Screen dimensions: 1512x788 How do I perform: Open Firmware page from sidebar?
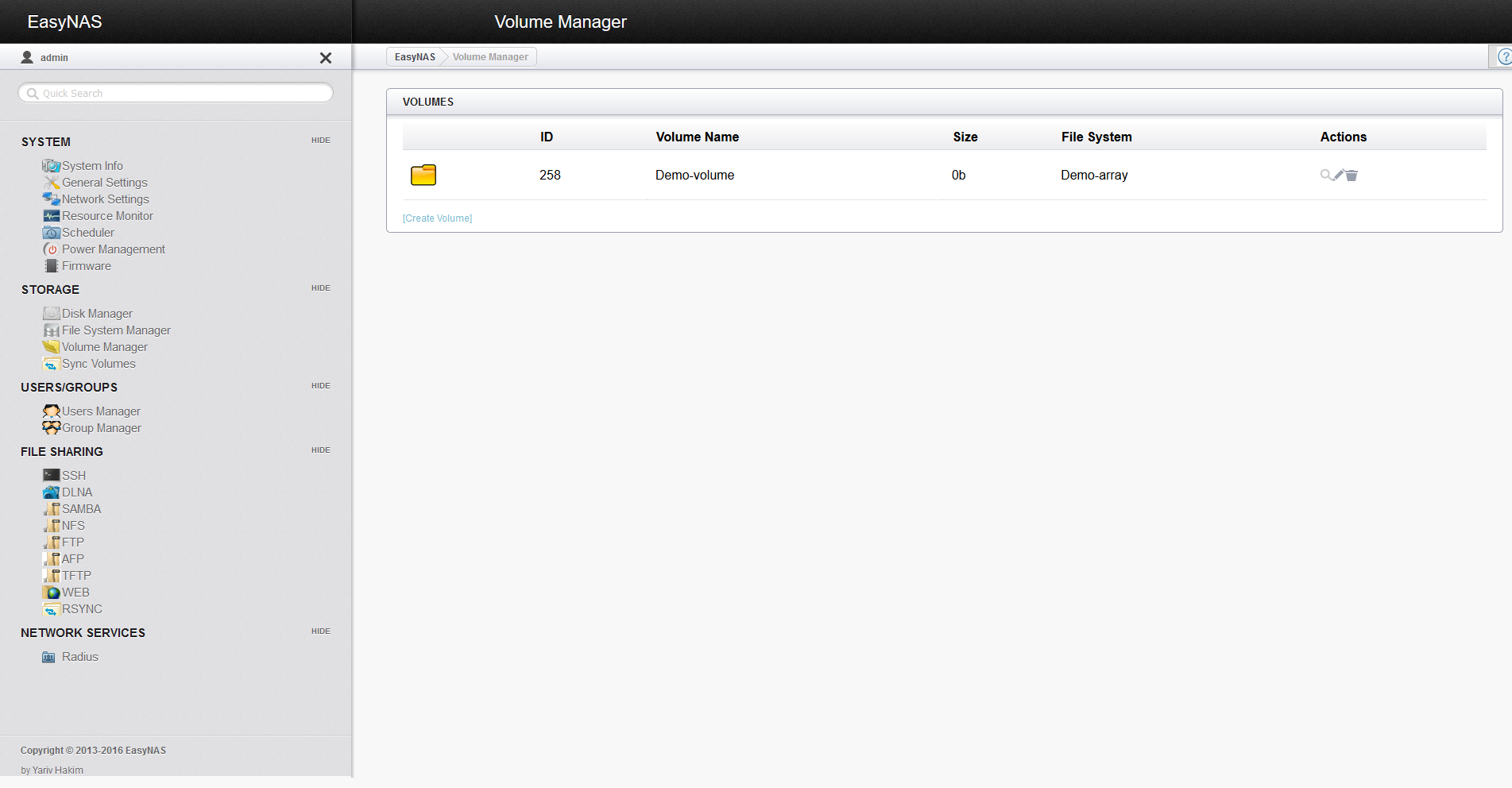pyautogui.click(x=87, y=266)
